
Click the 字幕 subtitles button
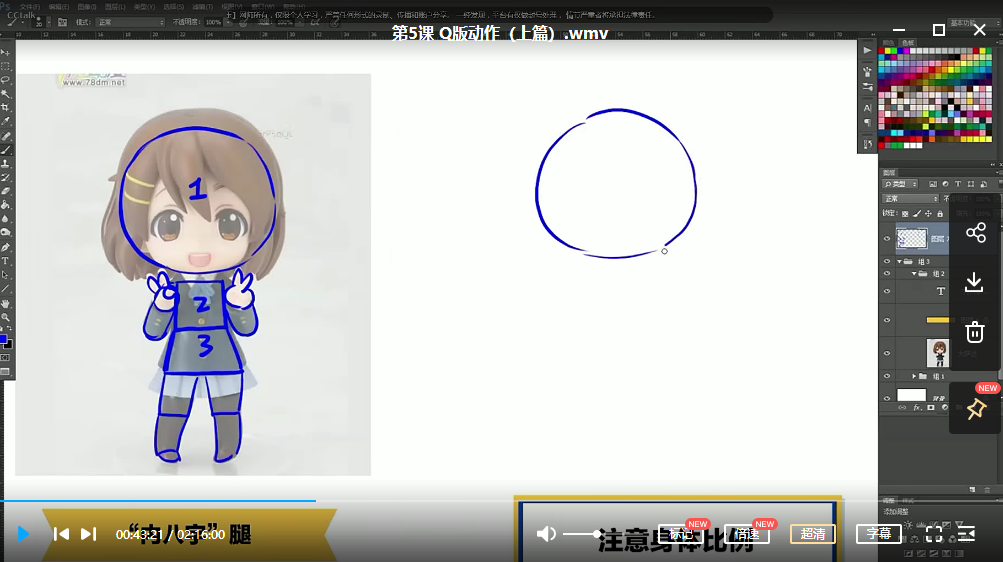point(879,534)
